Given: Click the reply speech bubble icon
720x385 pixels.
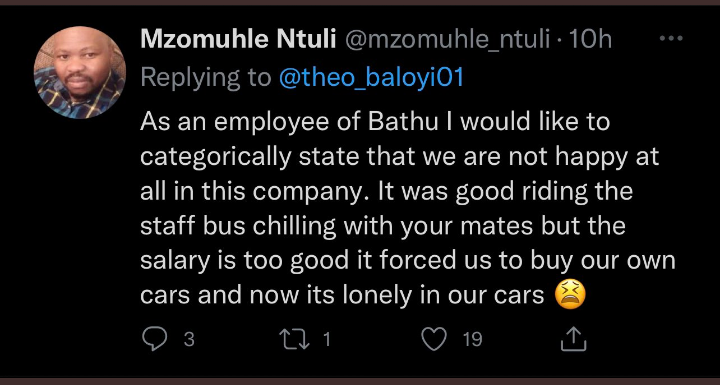Looking at the screenshot, I should click(x=154, y=340).
